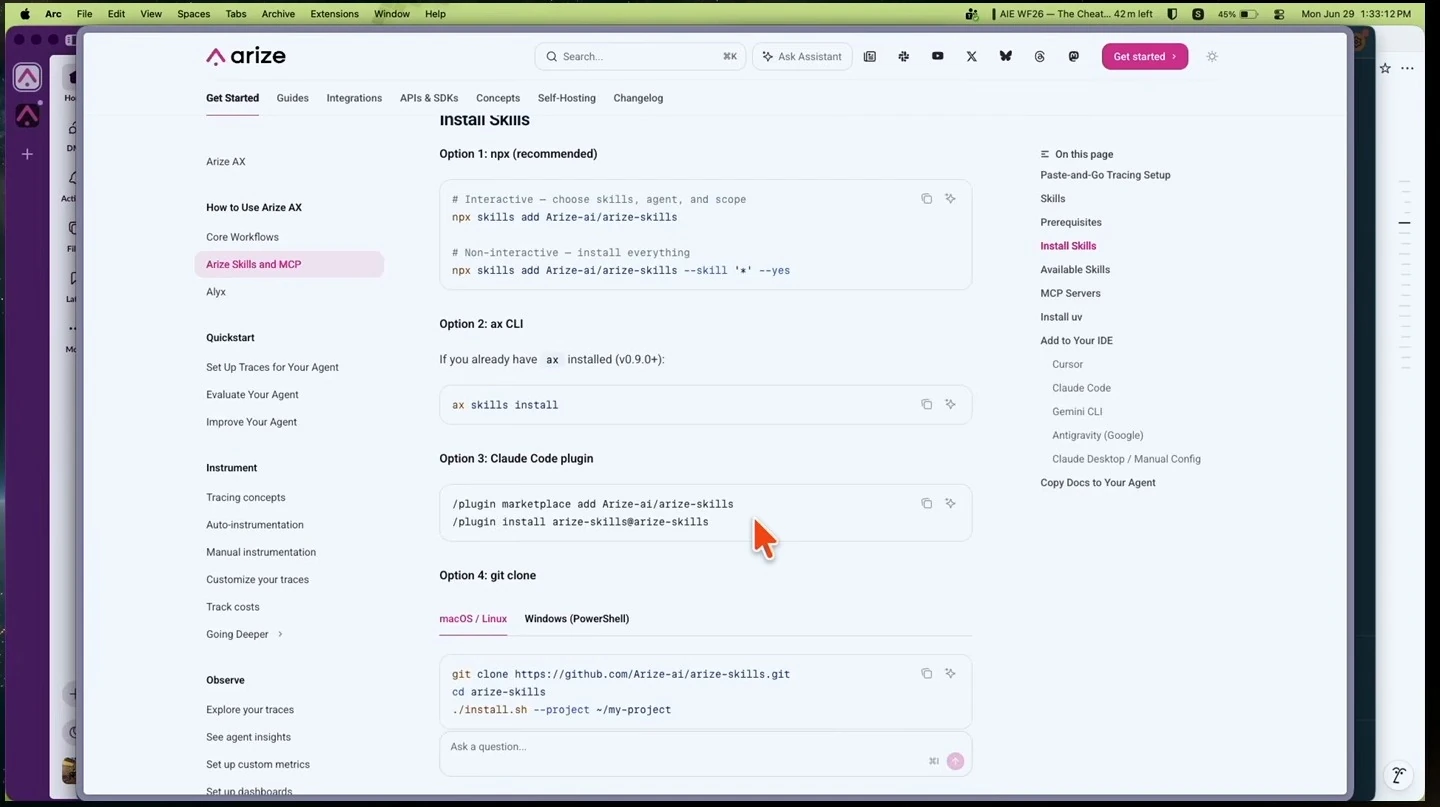Open the X (Twitter) icon link
Screen dimensions: 1440x807
pos(972,57)
